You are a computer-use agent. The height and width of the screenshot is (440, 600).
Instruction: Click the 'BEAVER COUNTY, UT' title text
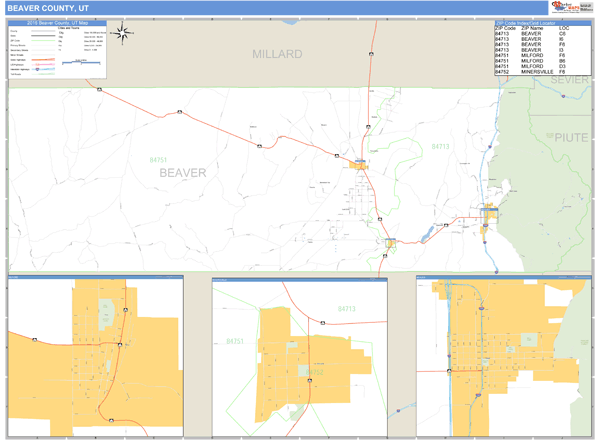[48, 8]
